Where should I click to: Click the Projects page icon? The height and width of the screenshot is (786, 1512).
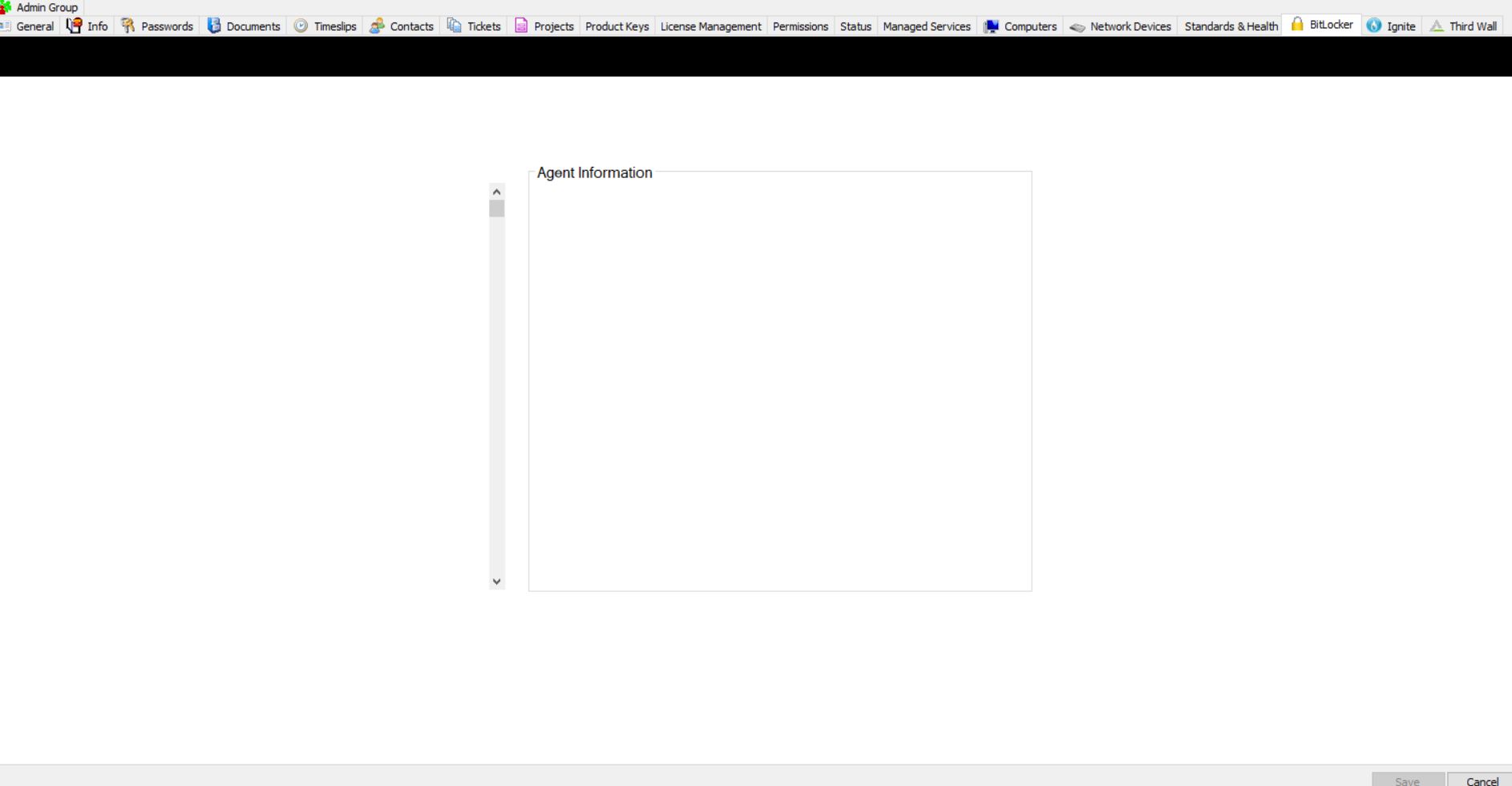[x=521, y=26]
